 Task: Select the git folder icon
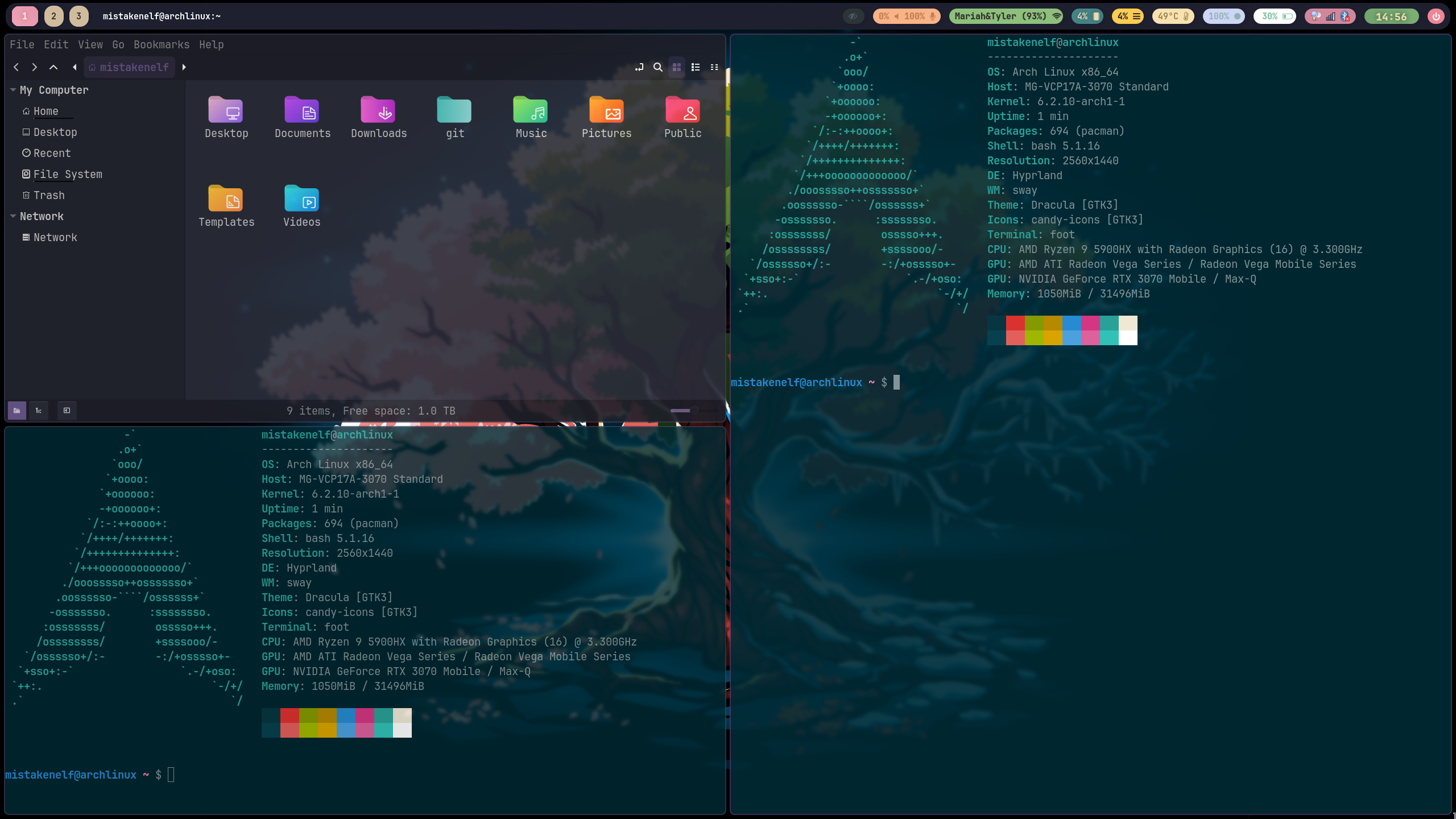[454, 110]
